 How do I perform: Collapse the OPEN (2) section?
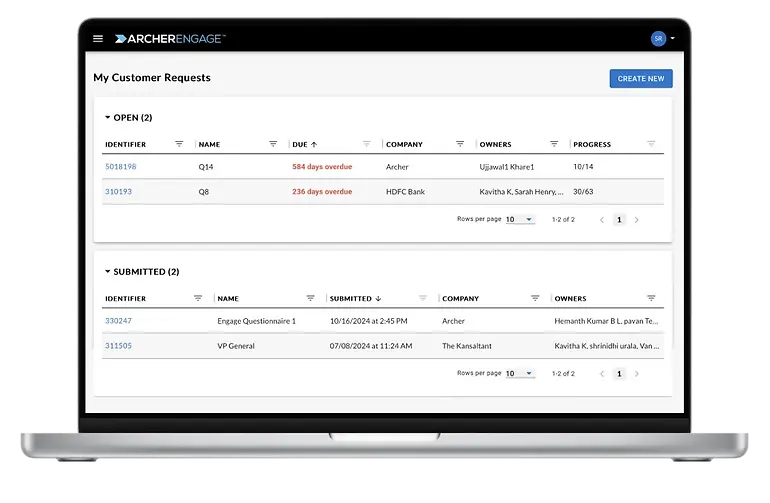108,117
